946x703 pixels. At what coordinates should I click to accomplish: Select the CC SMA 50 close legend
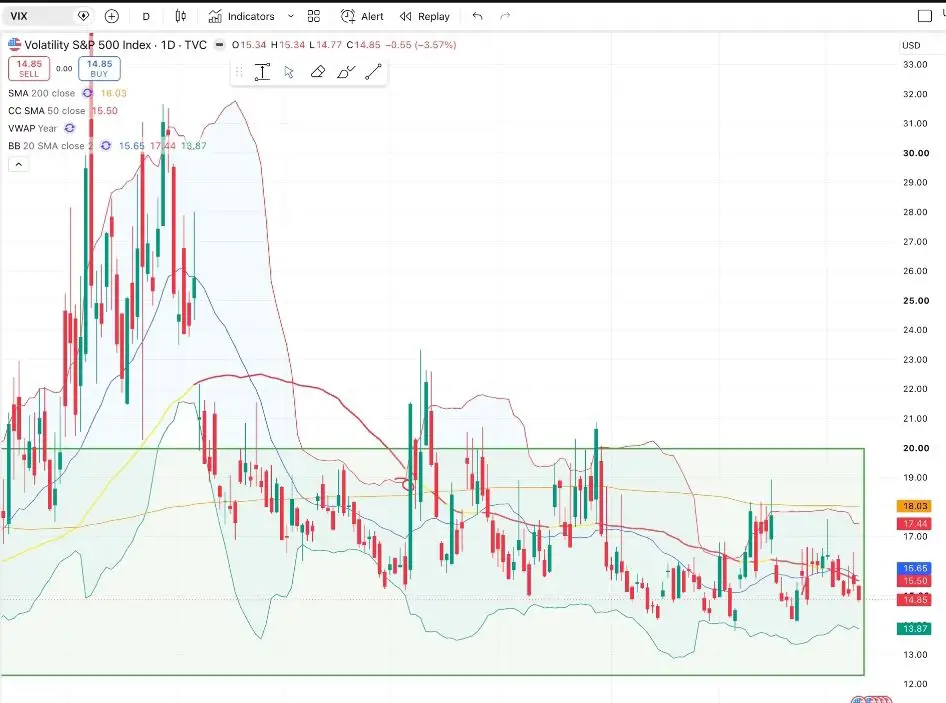[x=46, y=110]
